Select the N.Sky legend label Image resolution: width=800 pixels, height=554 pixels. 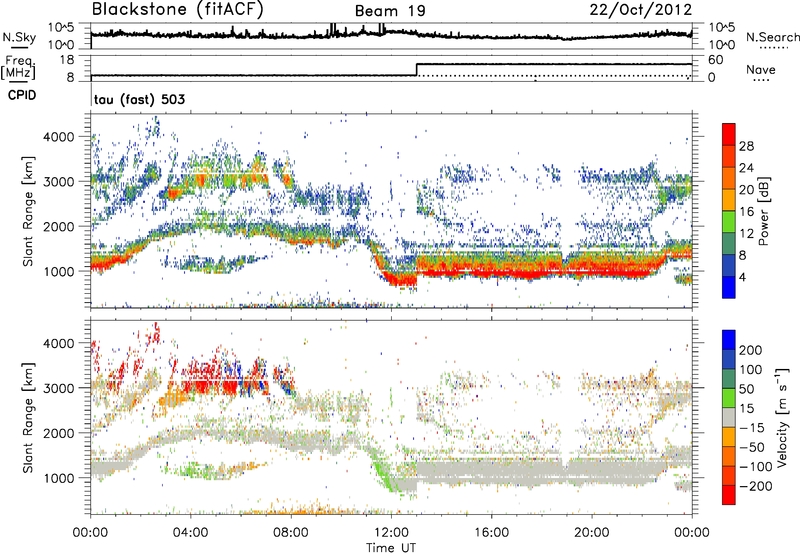pyautogui.click(x=19, y=37)
